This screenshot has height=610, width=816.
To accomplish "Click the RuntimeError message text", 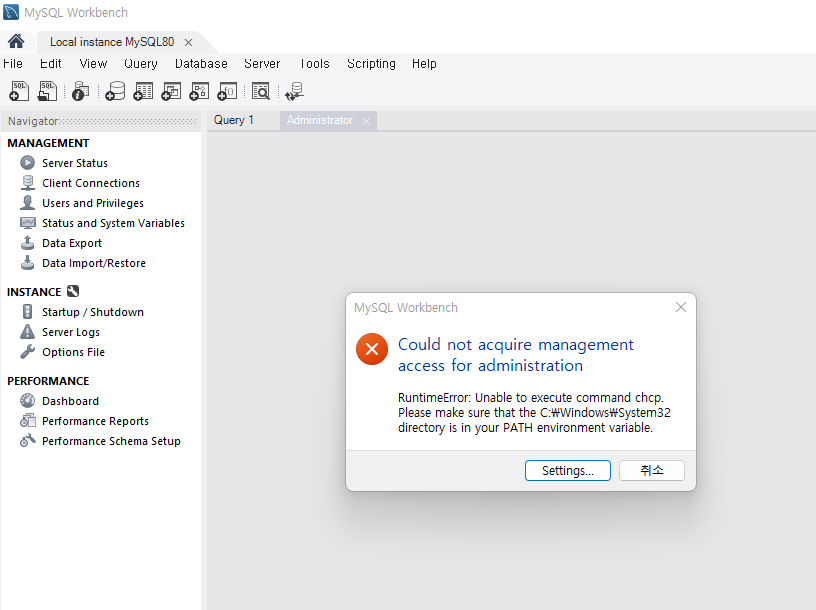I will [534, 413].
